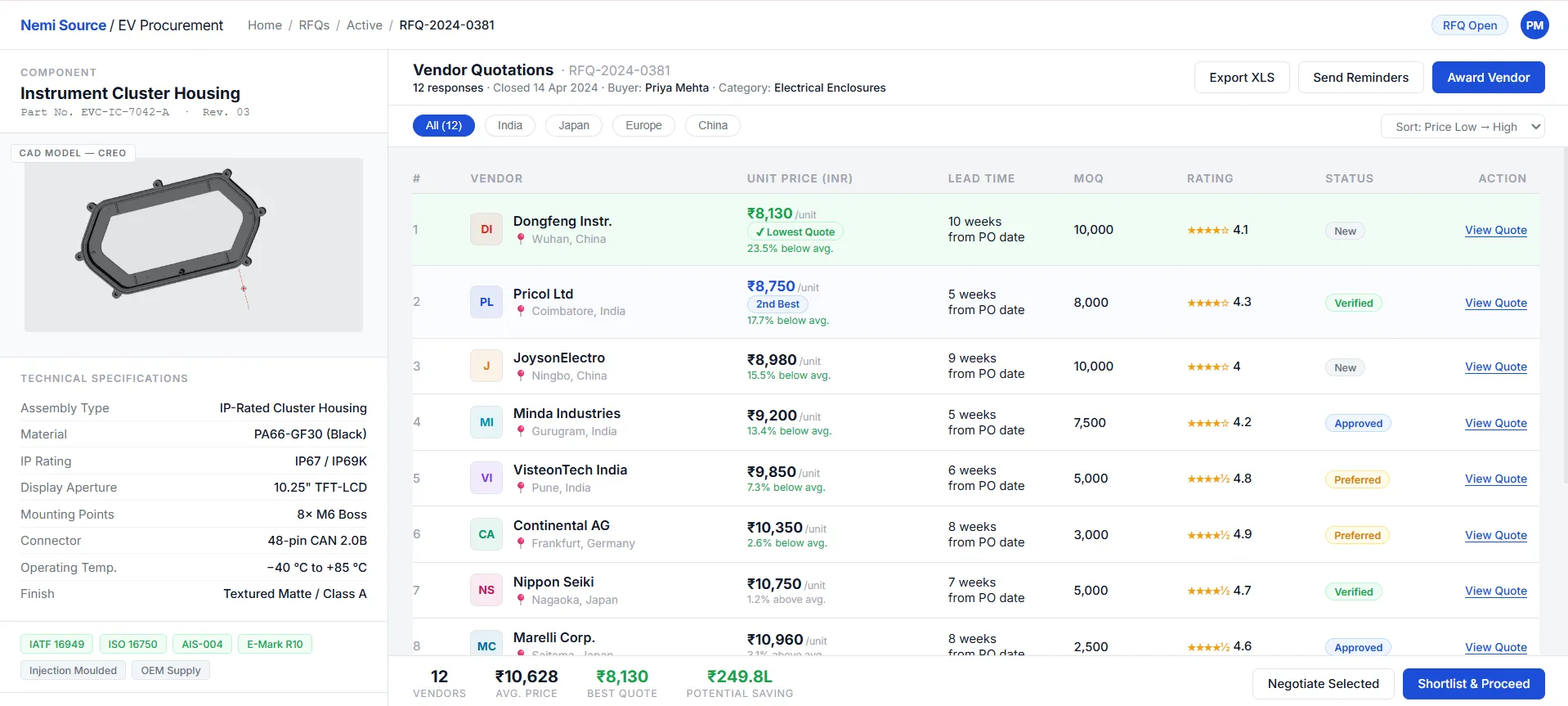View Quote for VisteonTech India

point(1495,479)
